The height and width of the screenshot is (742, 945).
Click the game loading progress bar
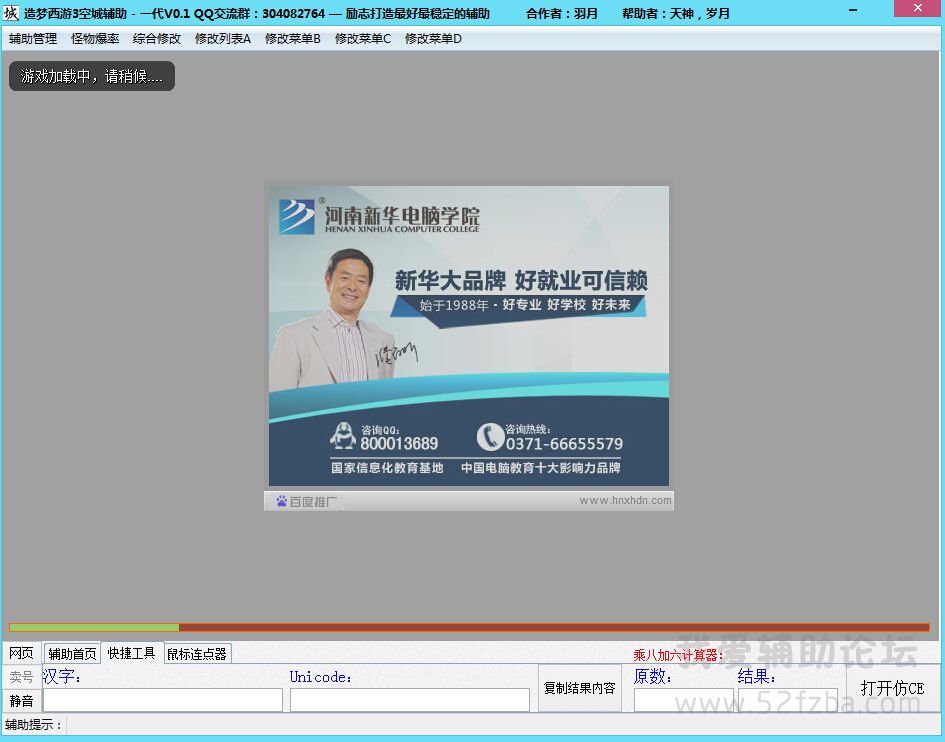pos(469,627)
